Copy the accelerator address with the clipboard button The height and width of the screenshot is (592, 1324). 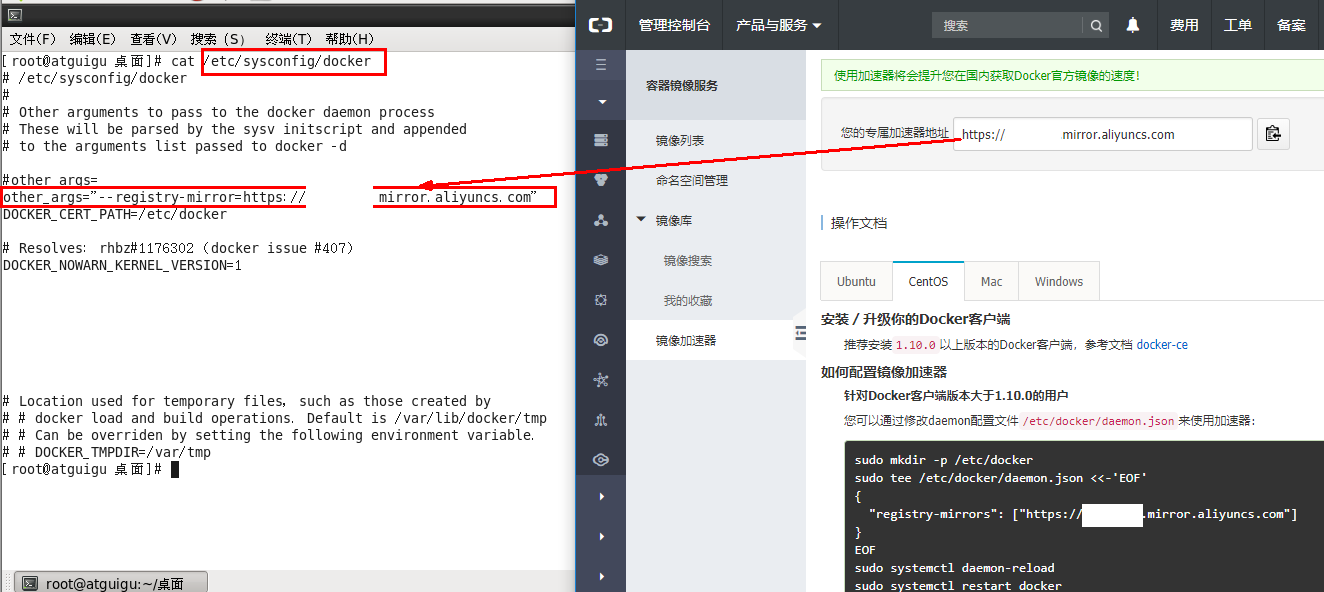[1272, 134]
